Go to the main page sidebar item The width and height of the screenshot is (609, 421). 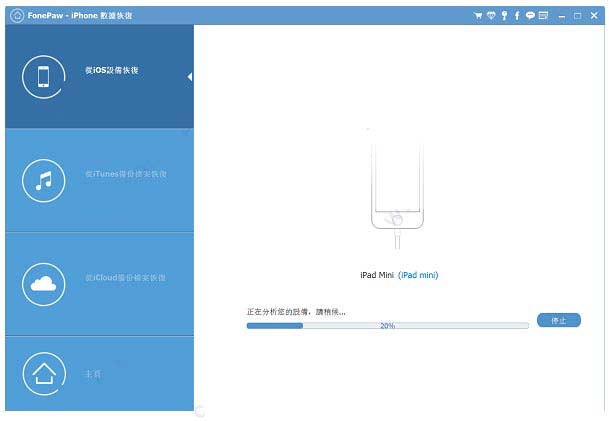pyautogui.click(x=99, y=374)
